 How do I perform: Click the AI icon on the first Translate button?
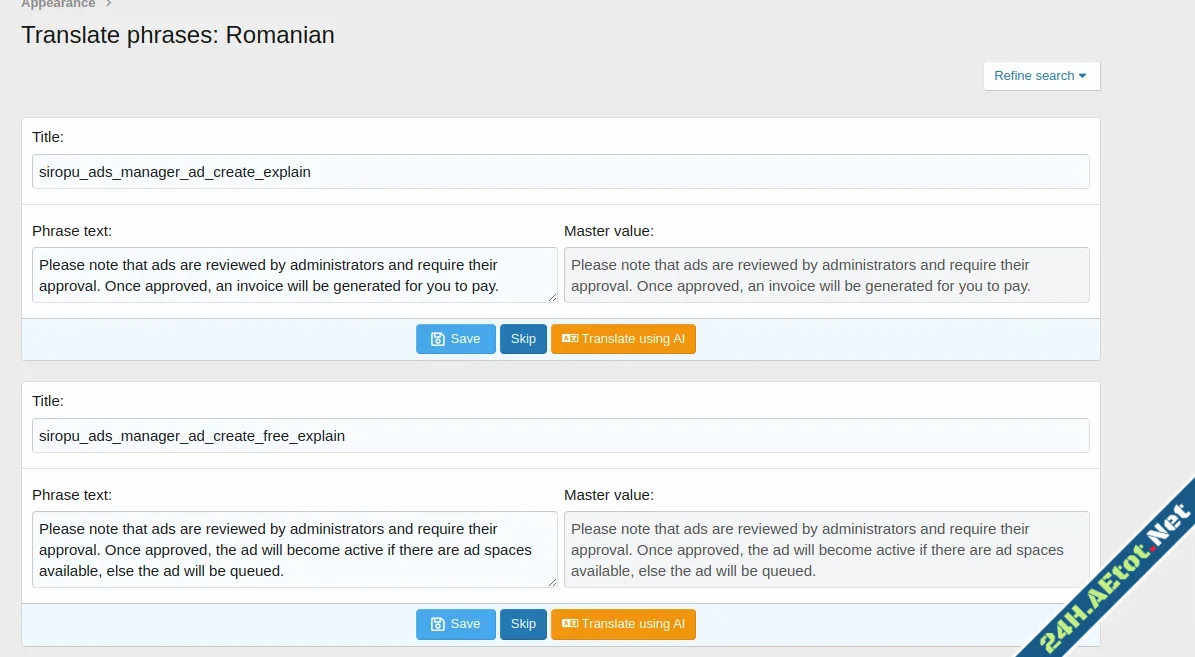(570, 339)
